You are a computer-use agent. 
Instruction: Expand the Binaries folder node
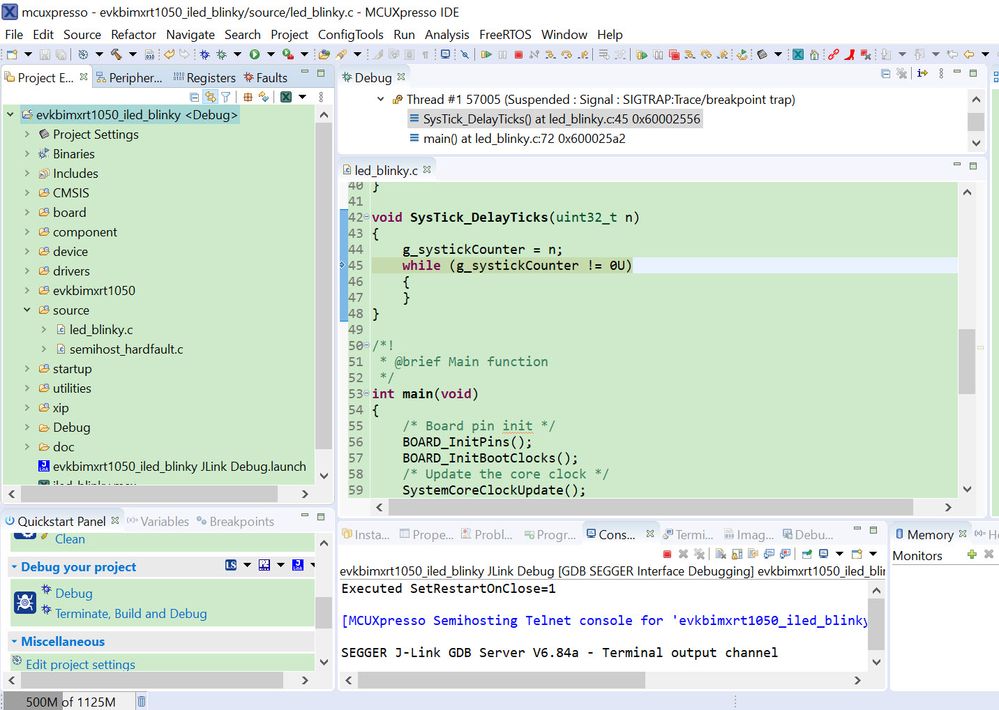pyautogui.click(x=27, y=154)
